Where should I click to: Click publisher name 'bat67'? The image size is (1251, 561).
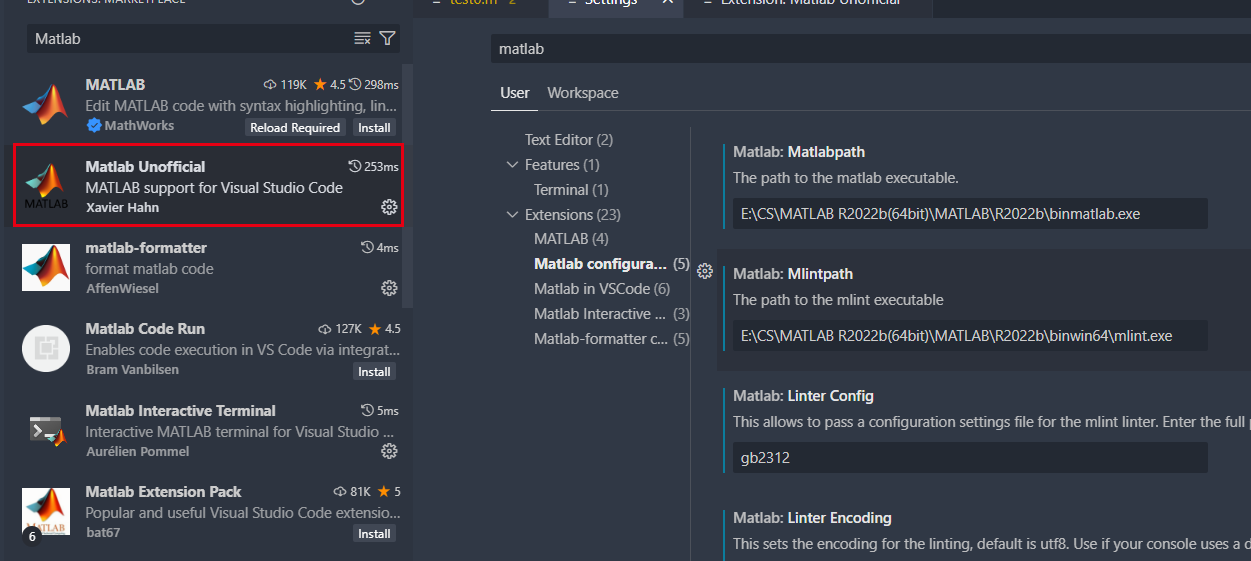[102, 533]
